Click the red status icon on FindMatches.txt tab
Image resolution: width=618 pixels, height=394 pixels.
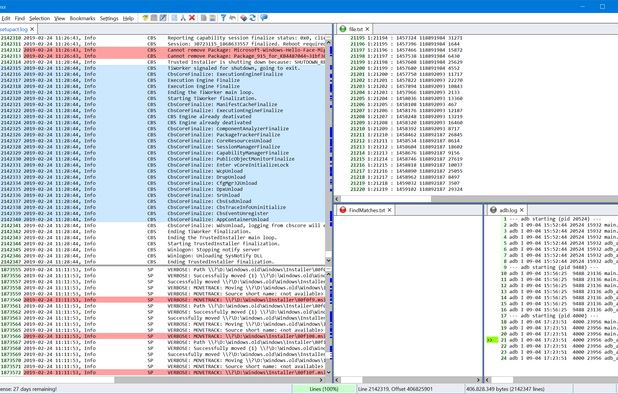(343, 210)
